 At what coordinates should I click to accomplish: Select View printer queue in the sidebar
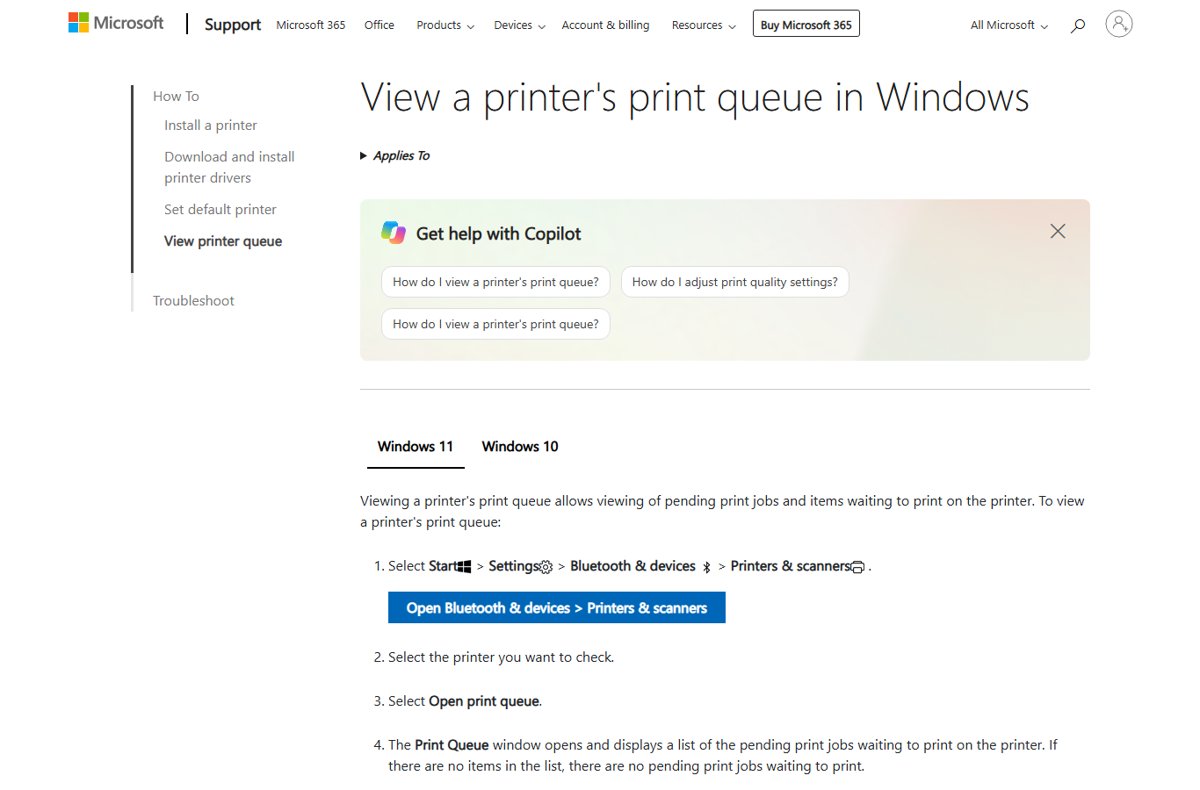pyautogui.click(x=223, y=241)
